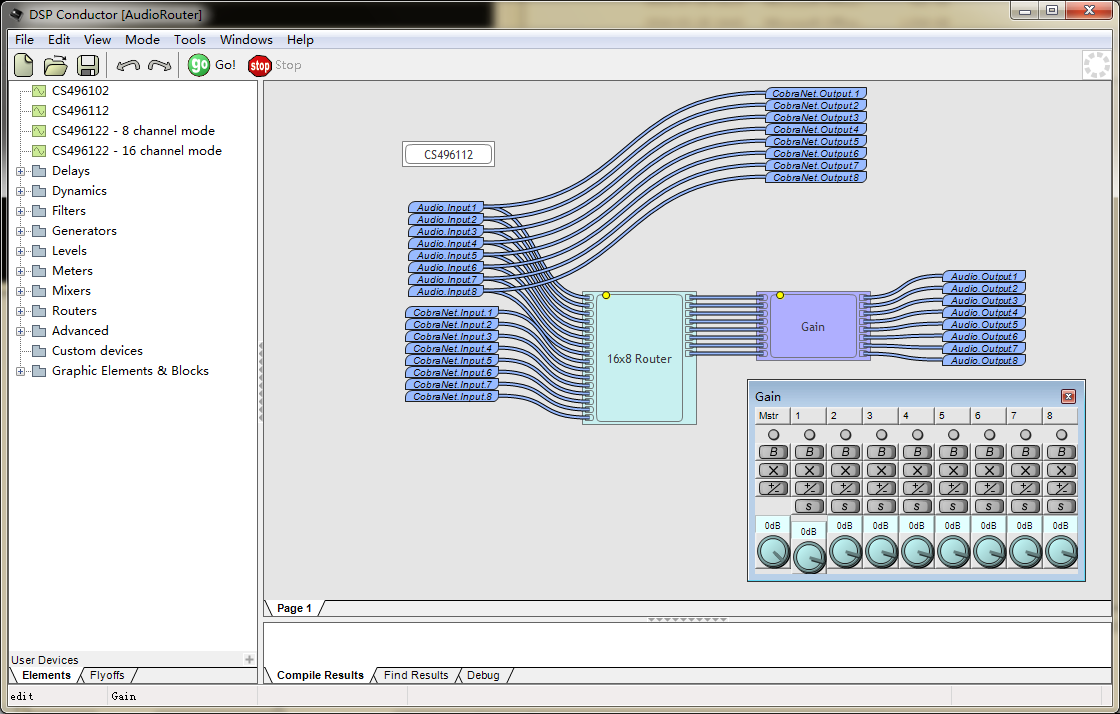This screenshot has width=1120, height=714.
Task: Switch to the Debug tab
Action: (x=483, y=675)
